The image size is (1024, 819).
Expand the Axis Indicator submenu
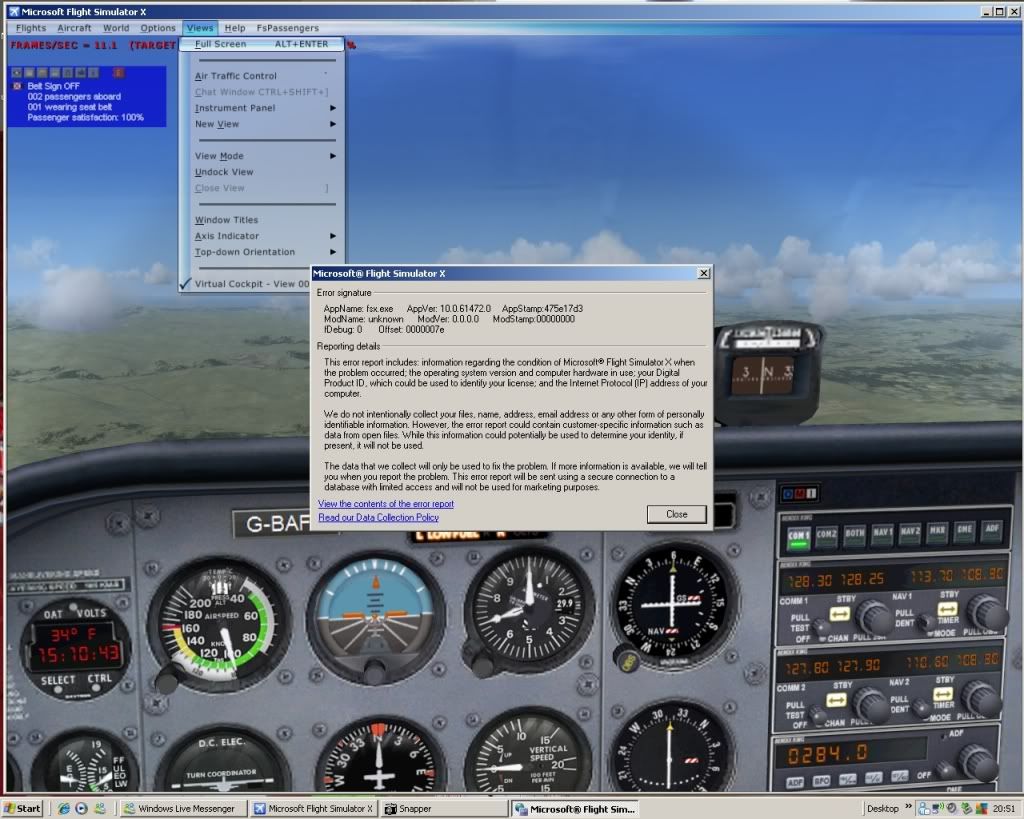[x=264, y=236]
